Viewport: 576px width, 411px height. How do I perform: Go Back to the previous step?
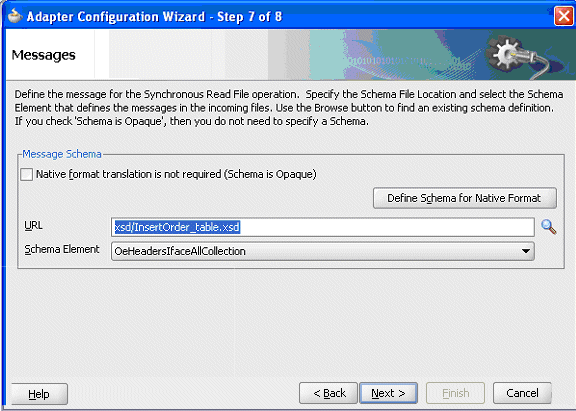point(328,393)
